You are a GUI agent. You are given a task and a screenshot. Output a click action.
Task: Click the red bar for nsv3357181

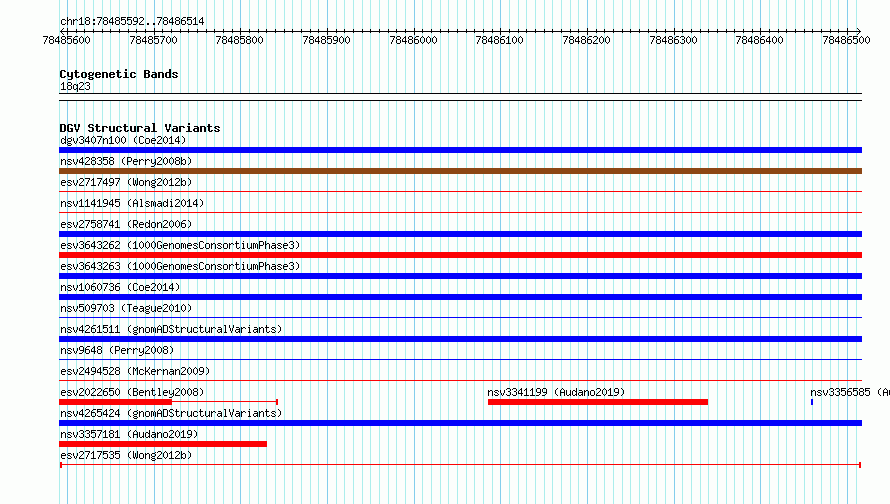click(x=163, y=444)
